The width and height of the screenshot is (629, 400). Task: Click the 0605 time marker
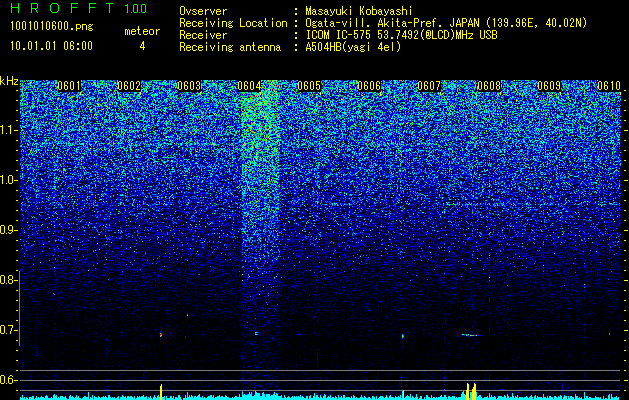[309, 86]
